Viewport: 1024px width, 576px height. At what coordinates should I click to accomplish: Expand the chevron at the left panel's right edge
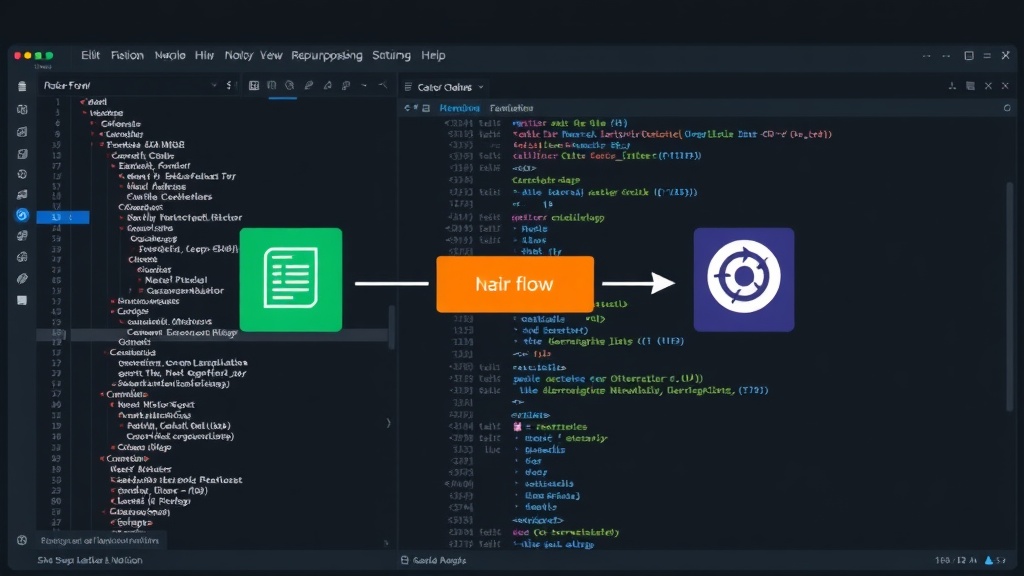389,423
